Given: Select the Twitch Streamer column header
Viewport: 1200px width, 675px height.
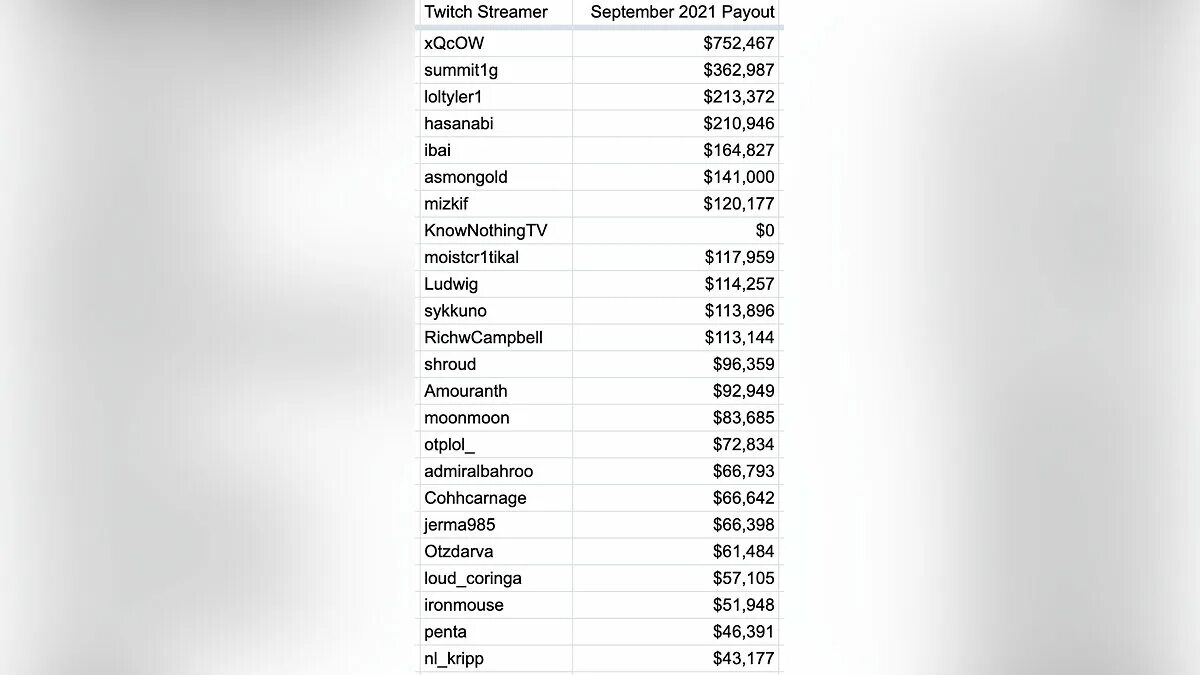Looking at the screenshot, I should point(494,13).
